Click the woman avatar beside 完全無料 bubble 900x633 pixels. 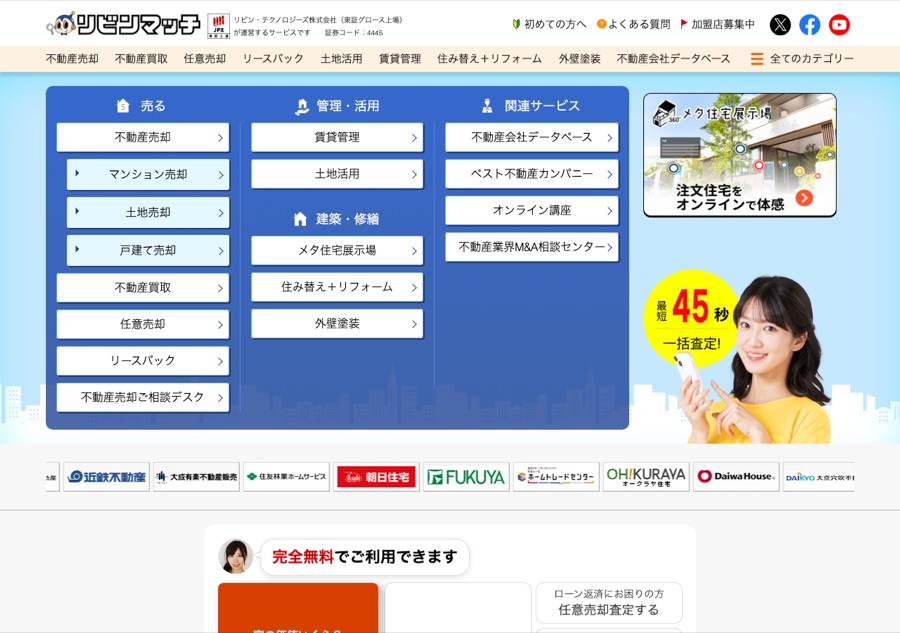pos(236,556)
